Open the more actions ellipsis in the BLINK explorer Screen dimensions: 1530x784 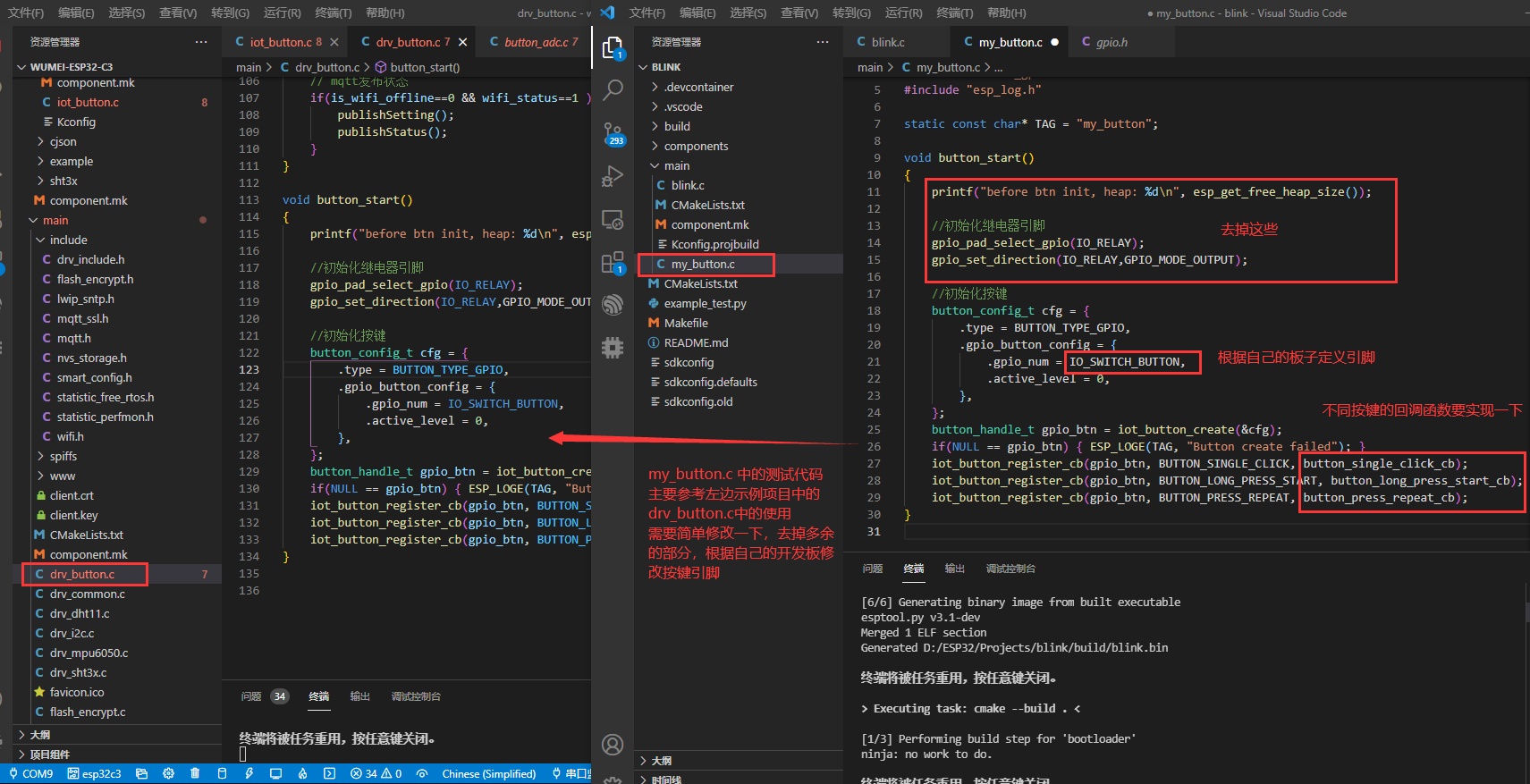(823, 42)
